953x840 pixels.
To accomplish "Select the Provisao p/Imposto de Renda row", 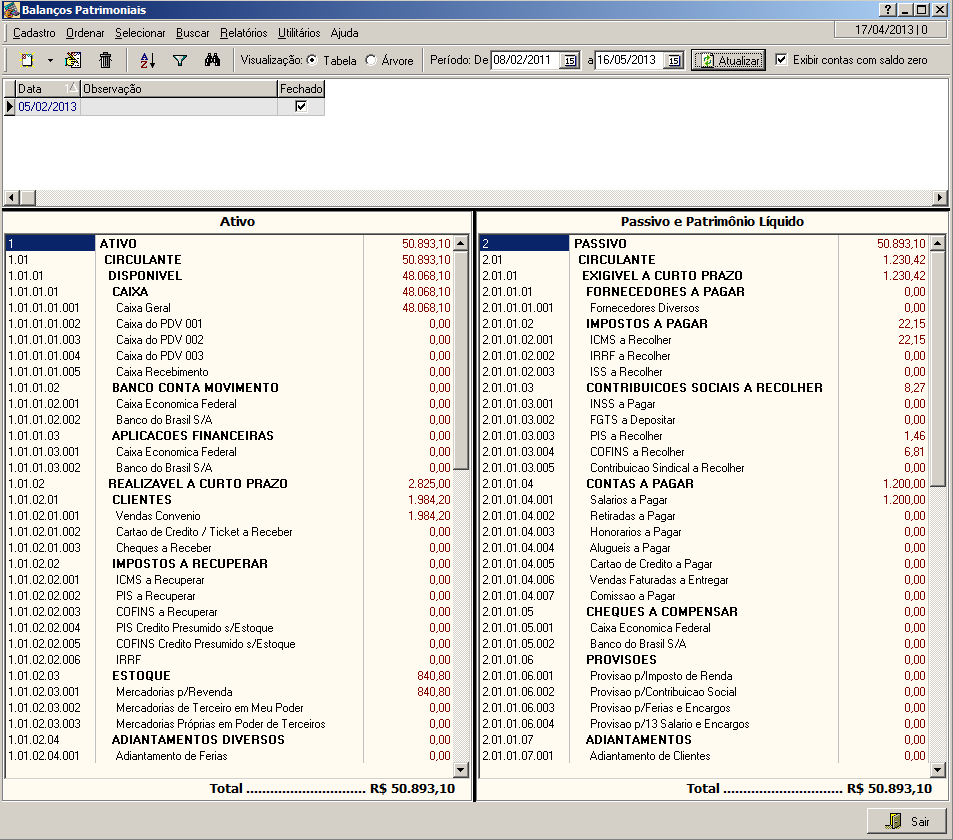I will tap(704, 676).
